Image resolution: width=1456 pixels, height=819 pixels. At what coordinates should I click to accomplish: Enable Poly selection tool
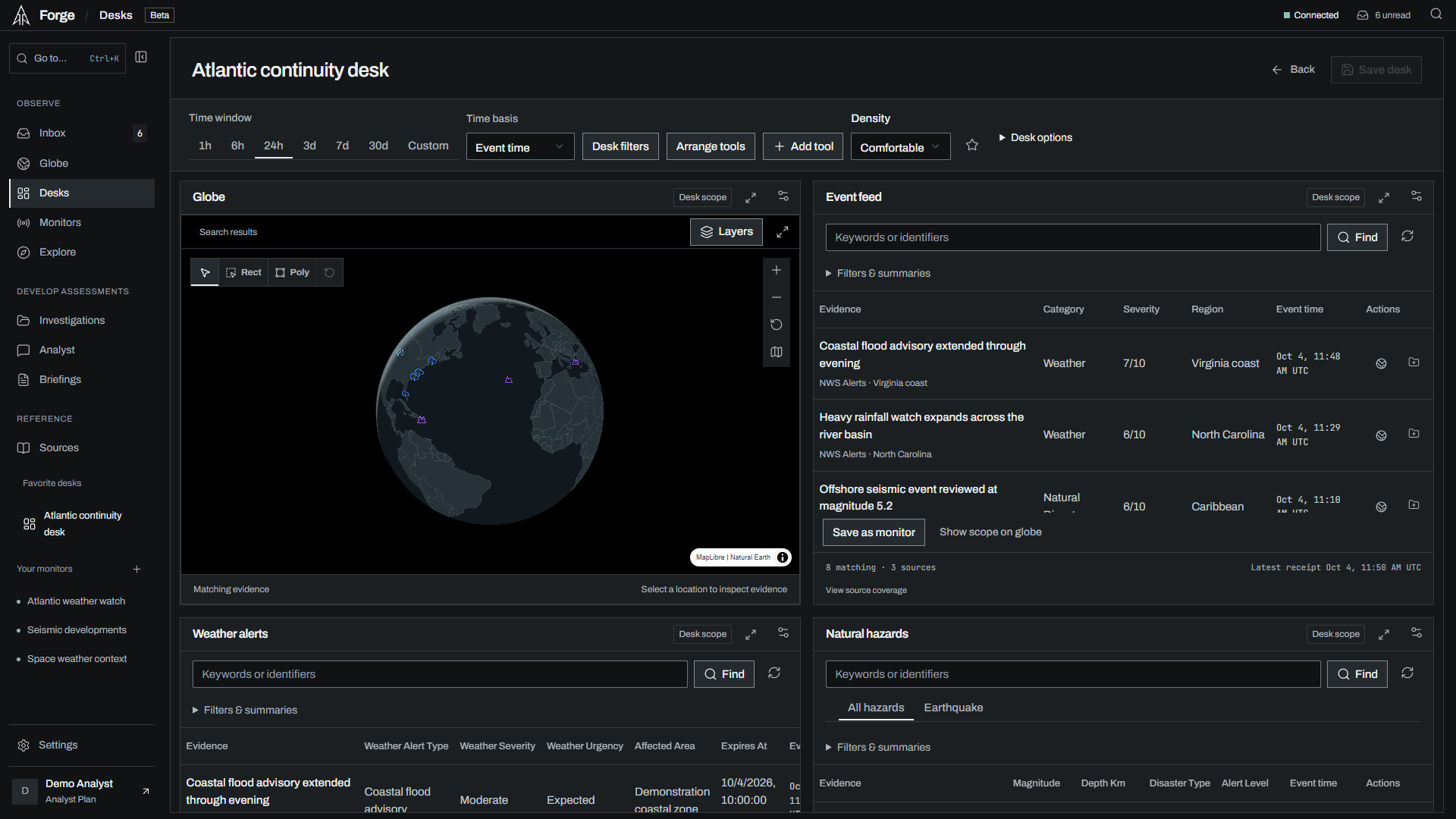(293, 272)
